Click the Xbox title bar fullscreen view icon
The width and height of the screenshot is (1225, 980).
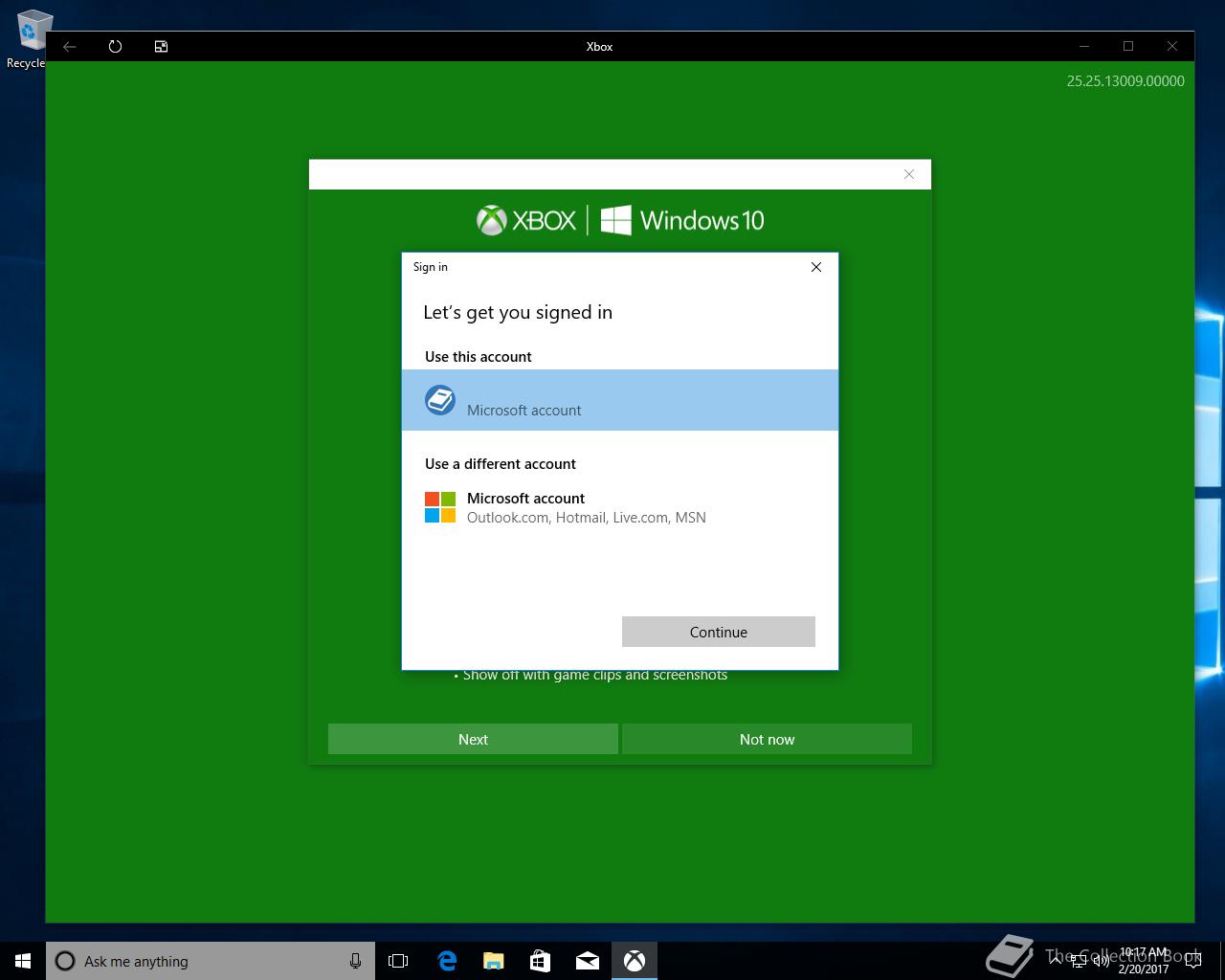(x=161, y=46)
